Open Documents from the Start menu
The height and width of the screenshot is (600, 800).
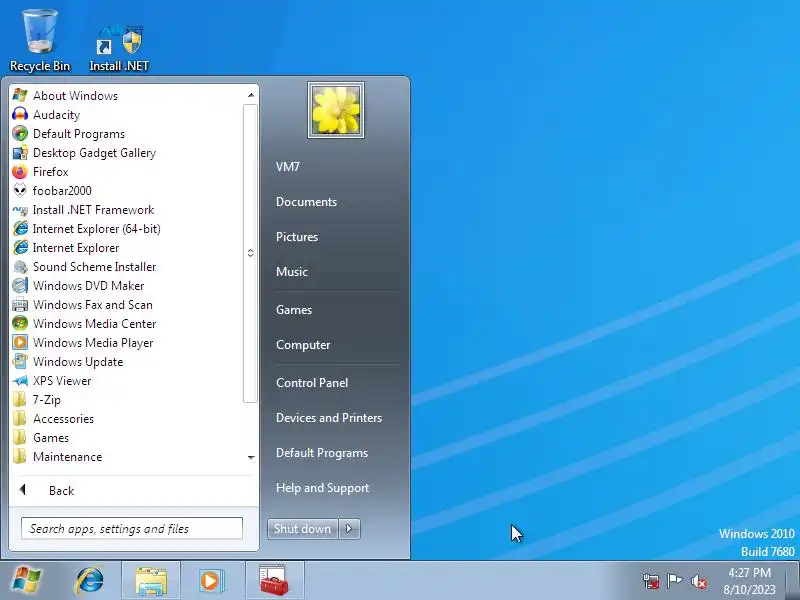(306, 202)
